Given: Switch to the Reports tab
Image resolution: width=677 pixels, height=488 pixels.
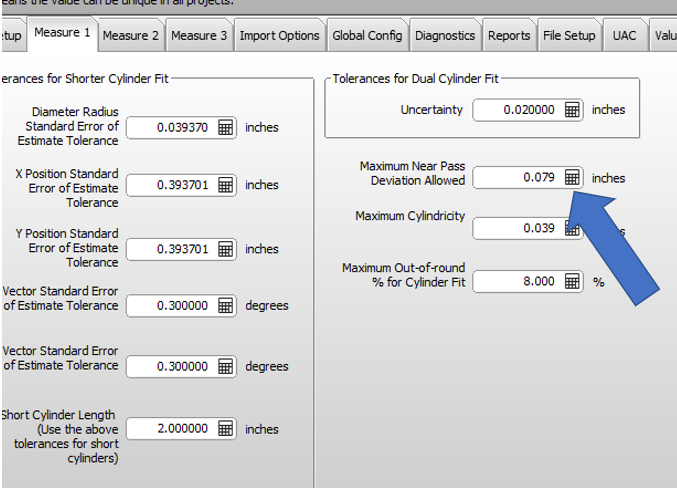Looking at the screenshot, I should pyautogui.click(x=509, y=36).
